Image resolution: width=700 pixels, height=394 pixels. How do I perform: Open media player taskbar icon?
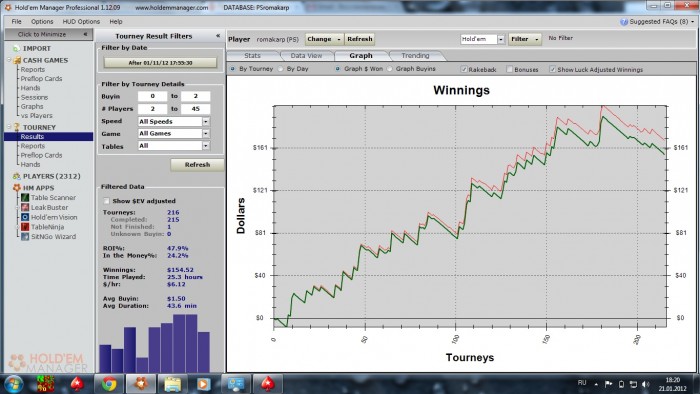204,384
